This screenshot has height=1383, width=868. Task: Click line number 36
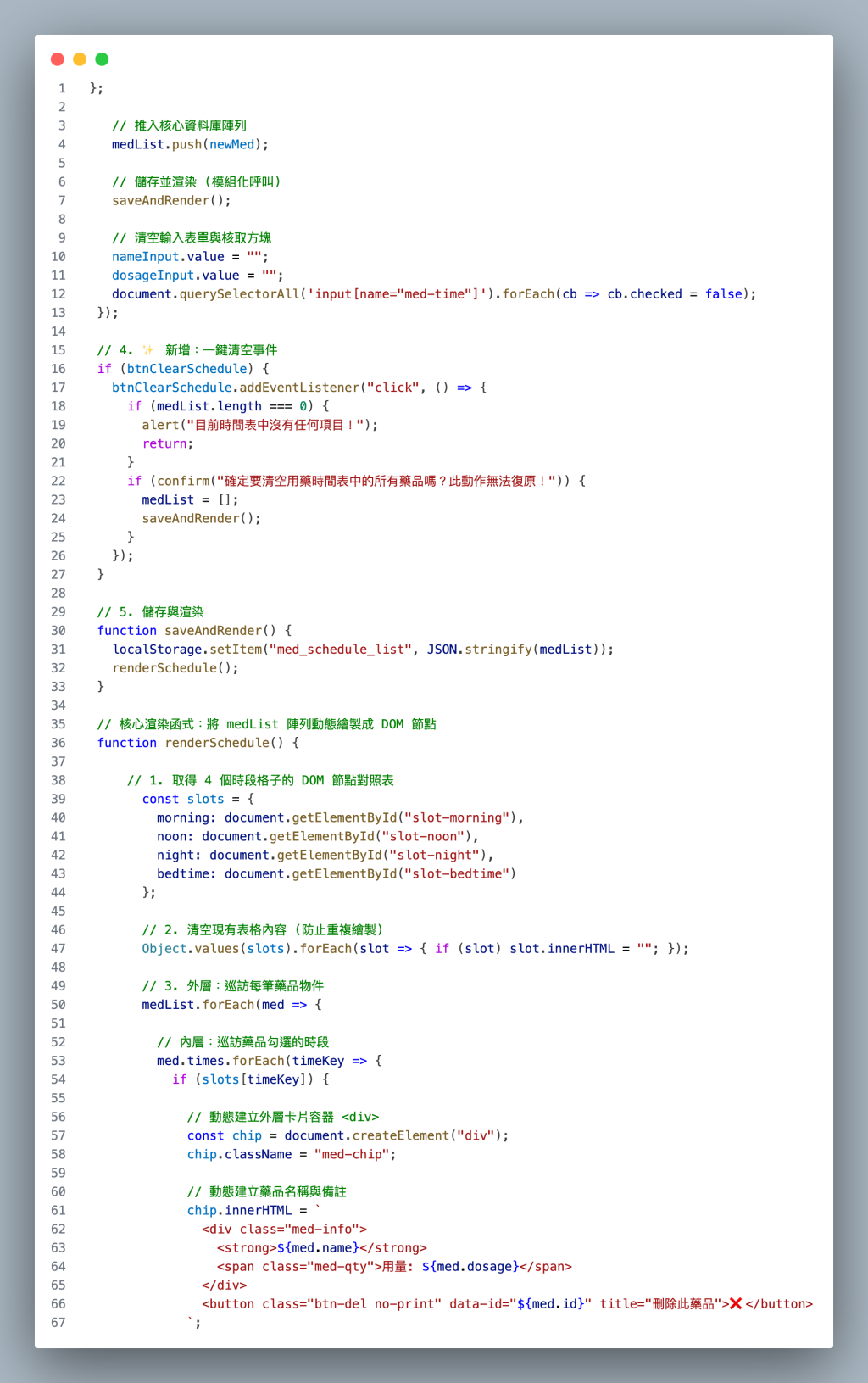58,743
